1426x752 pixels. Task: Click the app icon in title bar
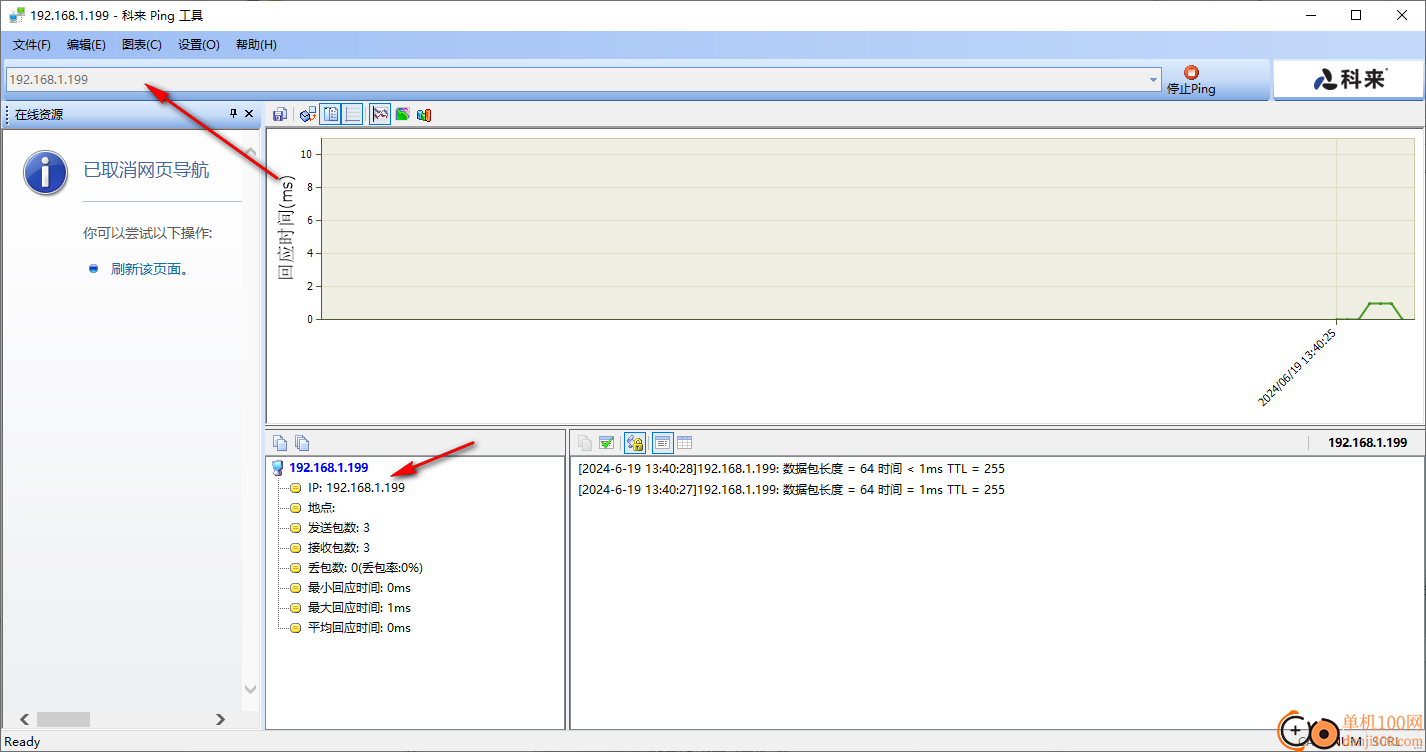tap(17, 15)
